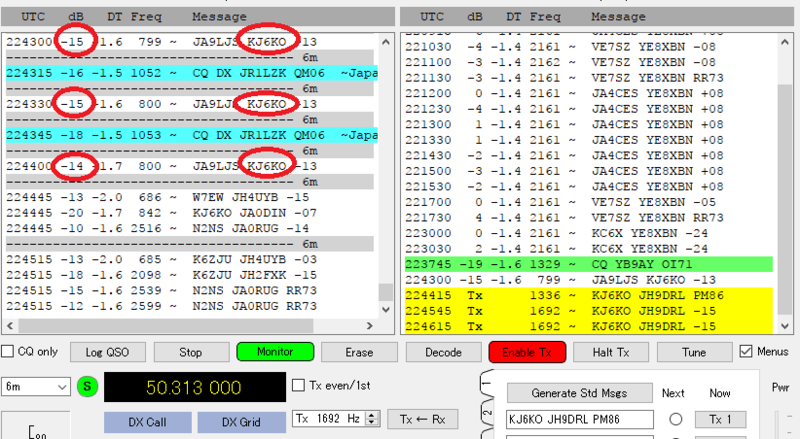Select N2NS JA0RUG RR73 row at 2539
Image resolution: width=800 pixels, height=439 pixels.
[192, 291]
